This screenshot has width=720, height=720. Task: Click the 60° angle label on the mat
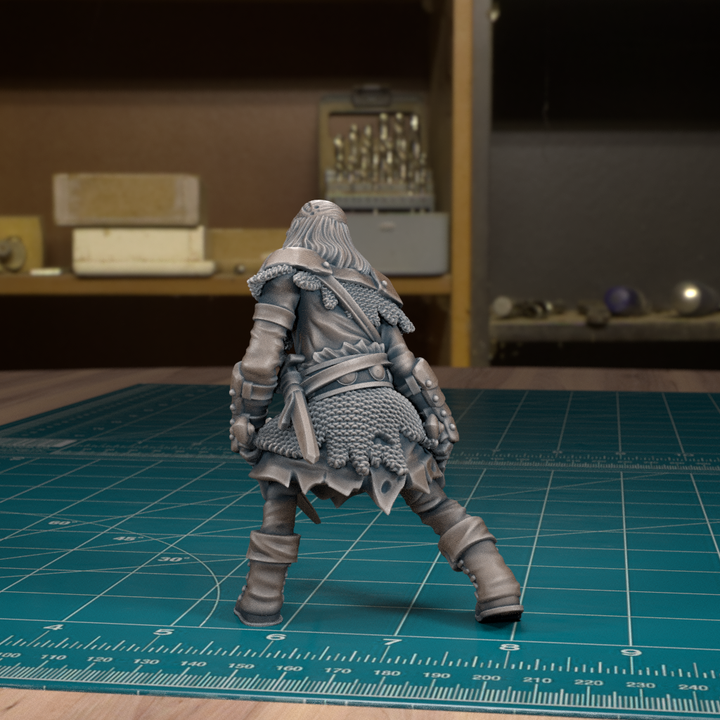click(x=60, y=523)
